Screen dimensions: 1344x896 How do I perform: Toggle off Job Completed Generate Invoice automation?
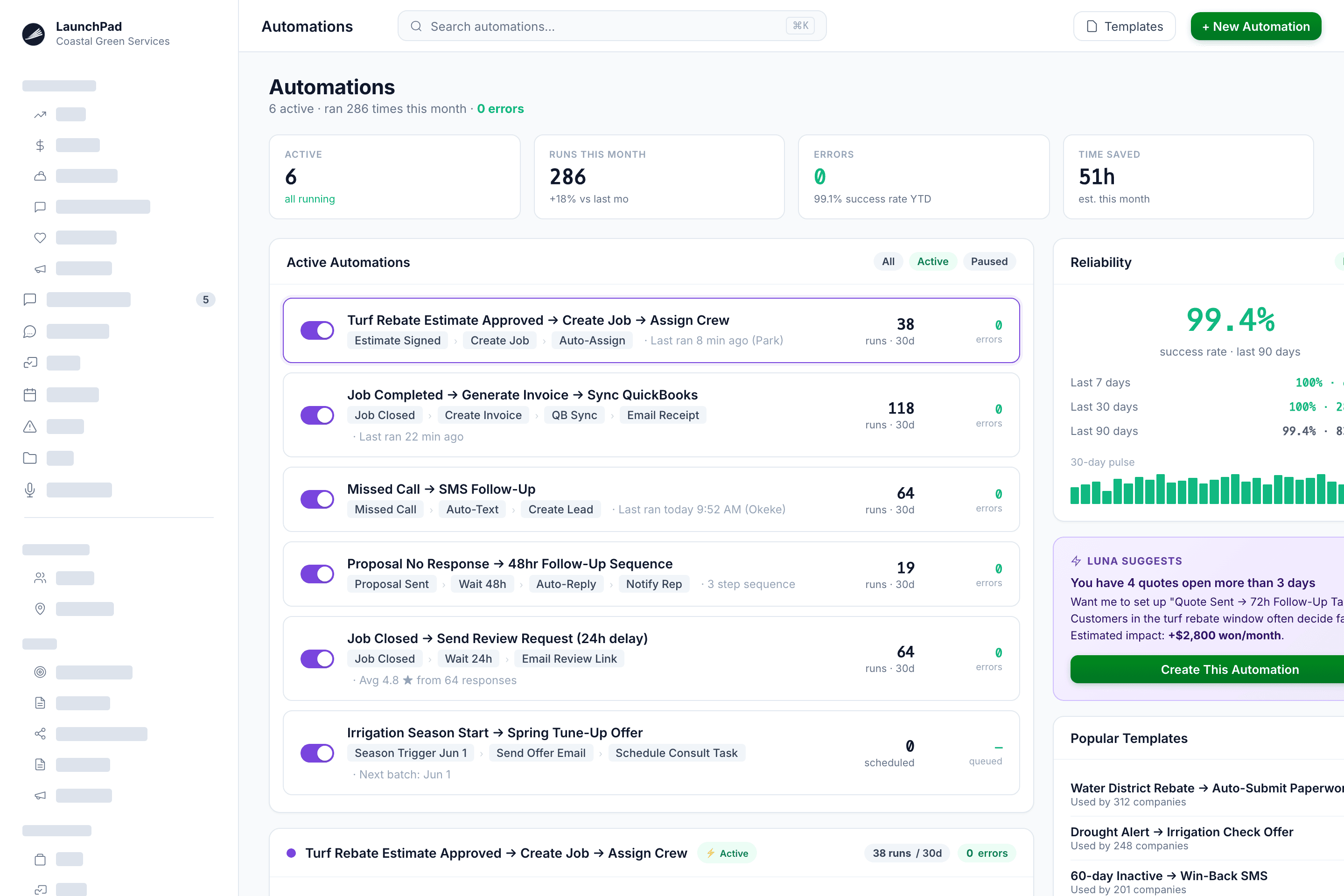click(317, 415)
